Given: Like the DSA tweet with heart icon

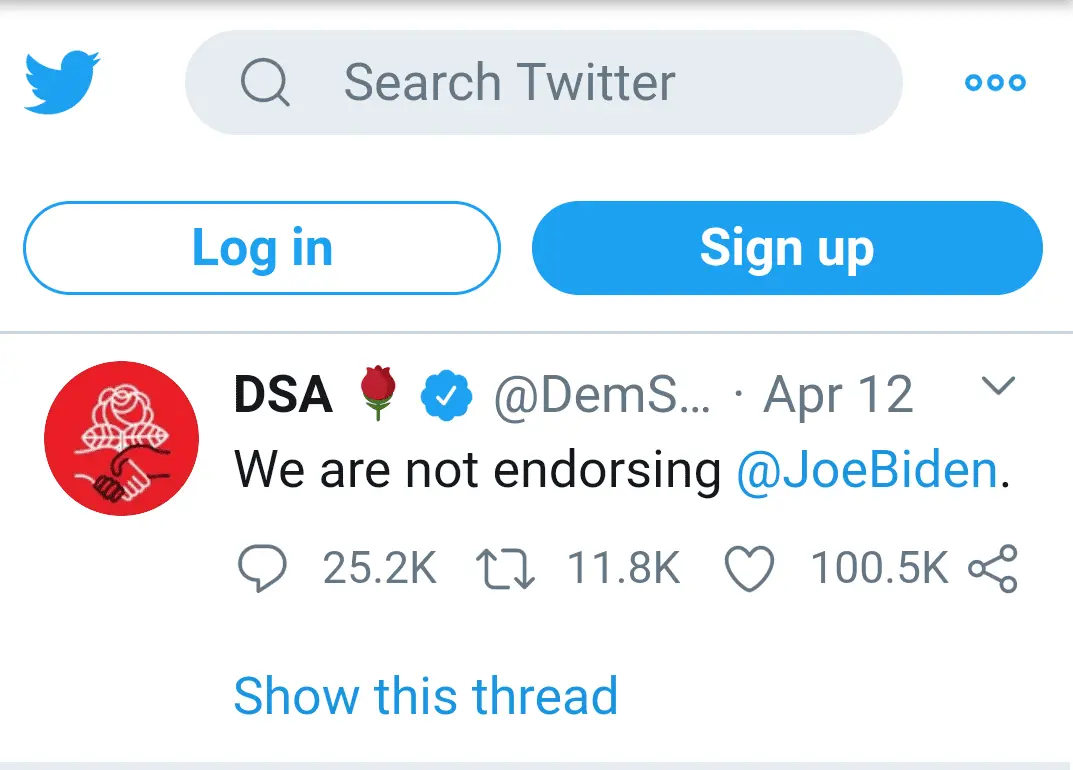Looking at the screenshot, I should pos(749,570).
